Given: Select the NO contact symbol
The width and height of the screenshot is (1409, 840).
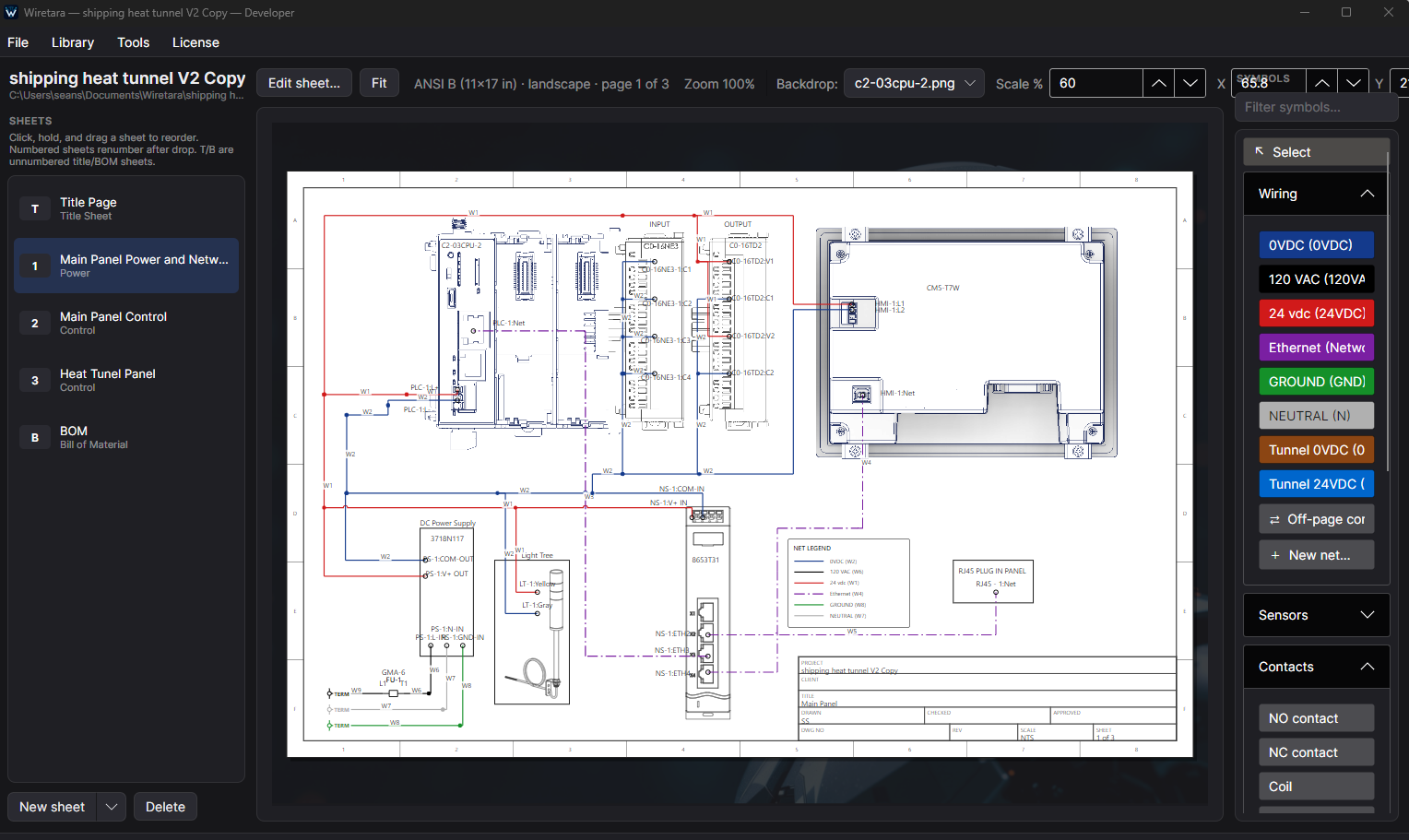Looking at the screenshot, I should tap(1316, 718).
